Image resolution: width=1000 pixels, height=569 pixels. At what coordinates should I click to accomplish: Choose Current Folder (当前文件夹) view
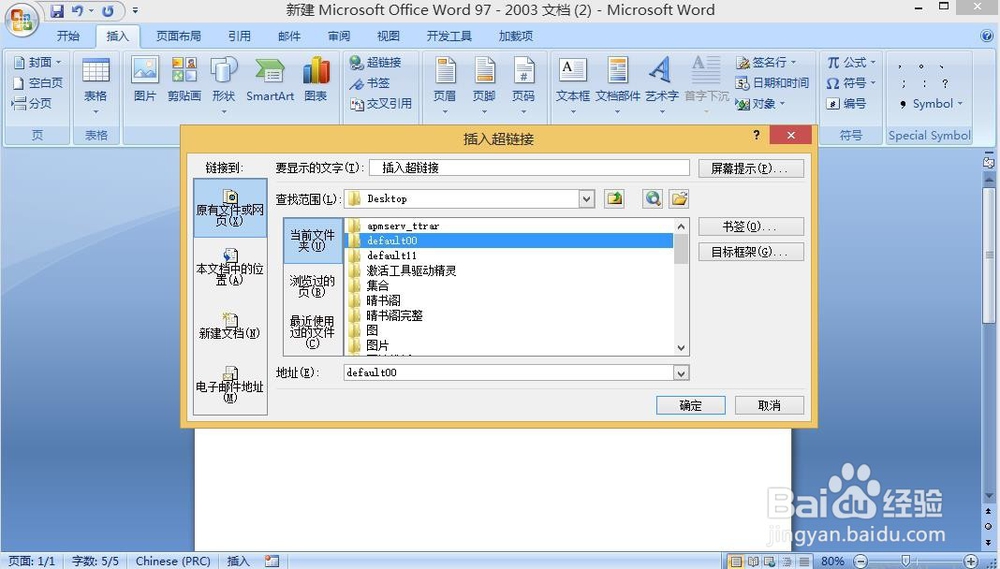[x=312, y=240]
